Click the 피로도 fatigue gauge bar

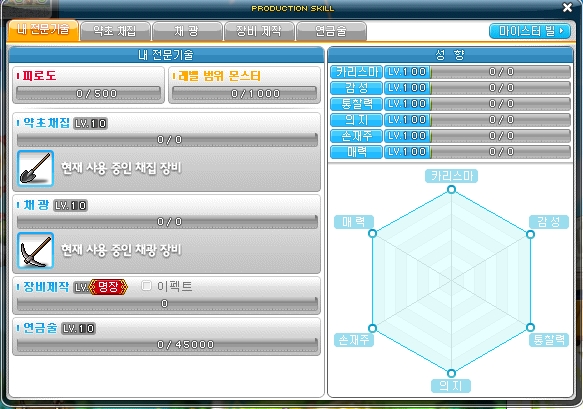coord(88,93)
